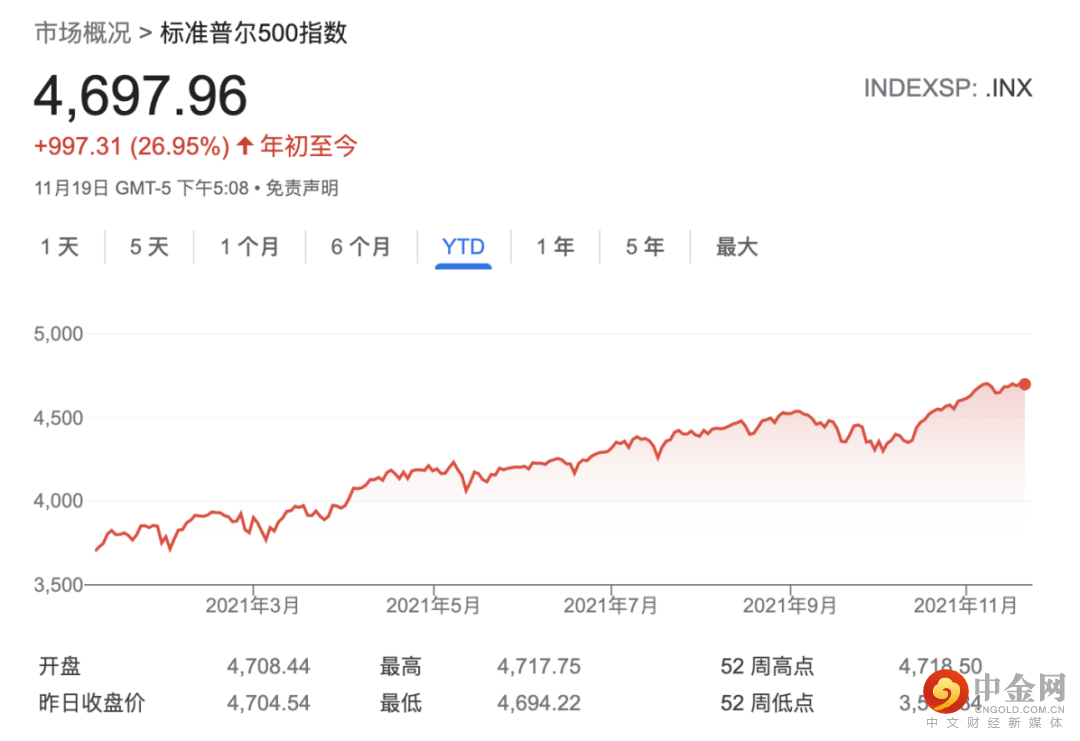Click the 3,500 y-axis label
This screenshot has height=741, width=1080.
tap(59, 585)
